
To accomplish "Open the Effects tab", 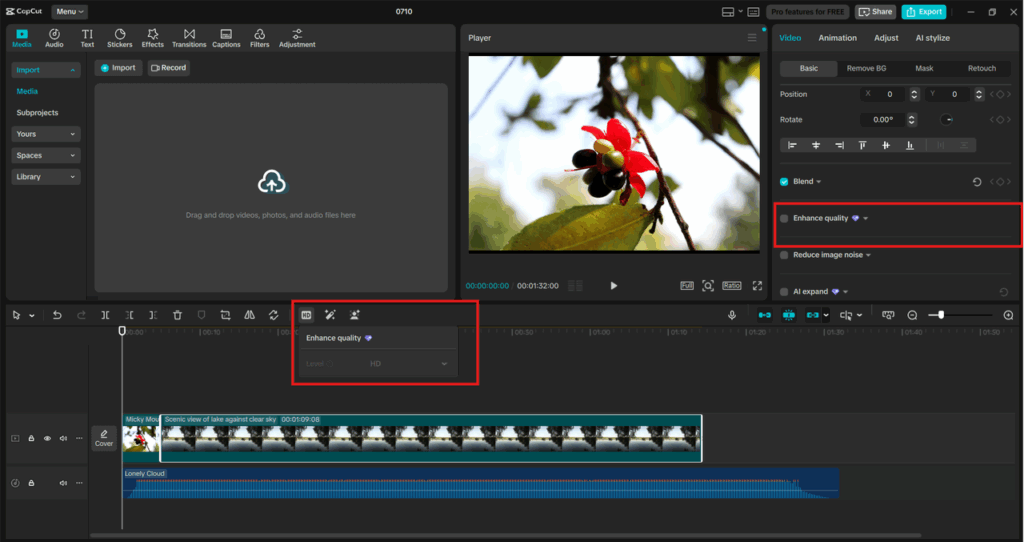I will (x=152, y=38).
